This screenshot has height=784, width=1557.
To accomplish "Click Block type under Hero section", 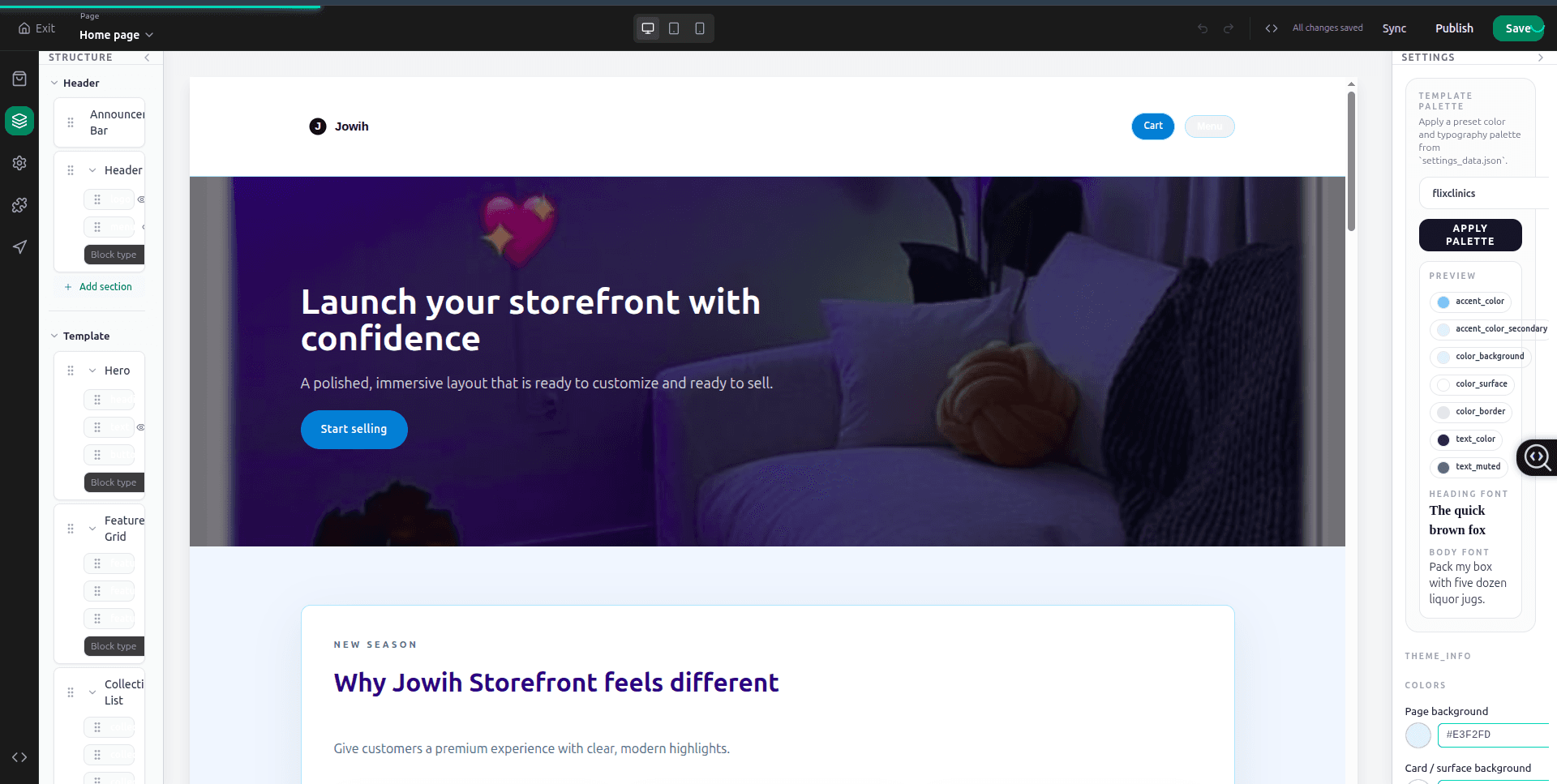I will [114, 482].
